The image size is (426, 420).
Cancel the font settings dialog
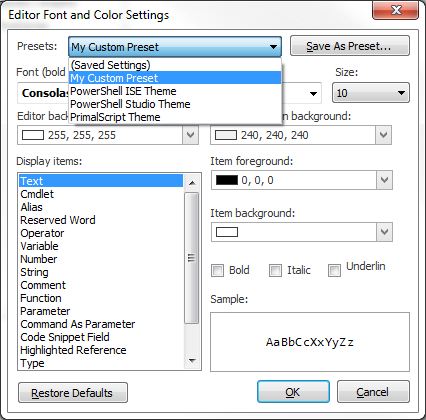[x=373, y=392]
